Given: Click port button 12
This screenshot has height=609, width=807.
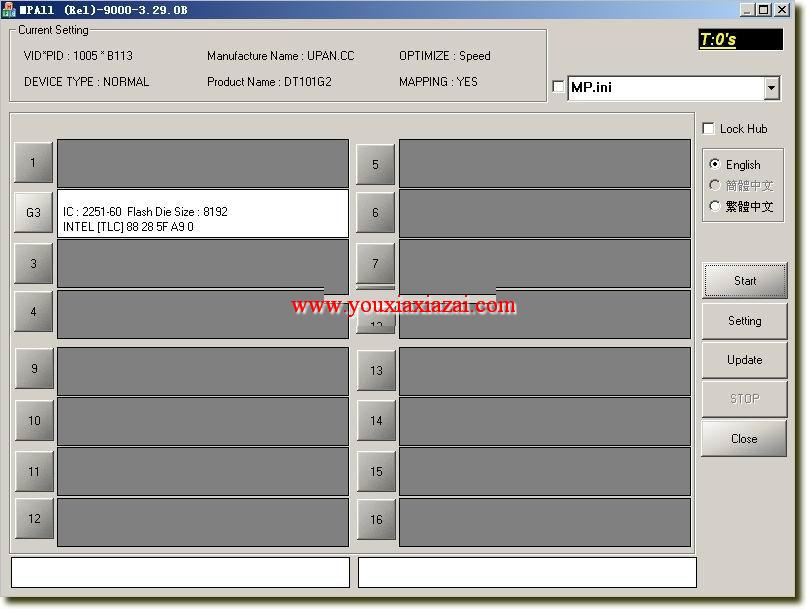Looking at the screenshot, I should (34, 518).
